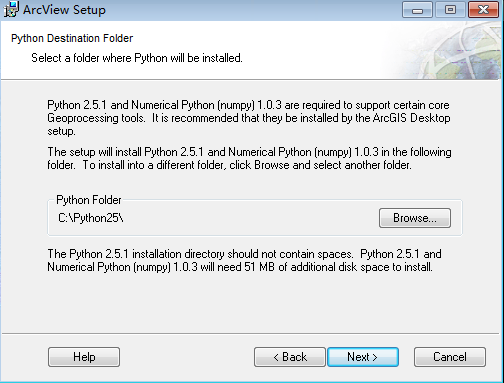Cancel the ArcView installation
This screenshot has height=383, width=504.
tap(450, 357)
